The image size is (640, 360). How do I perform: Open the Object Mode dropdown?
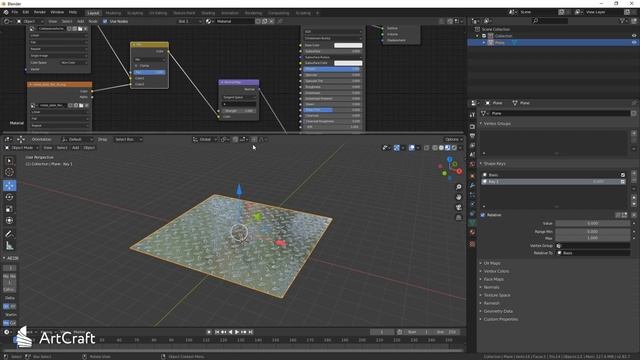(21, 148)
